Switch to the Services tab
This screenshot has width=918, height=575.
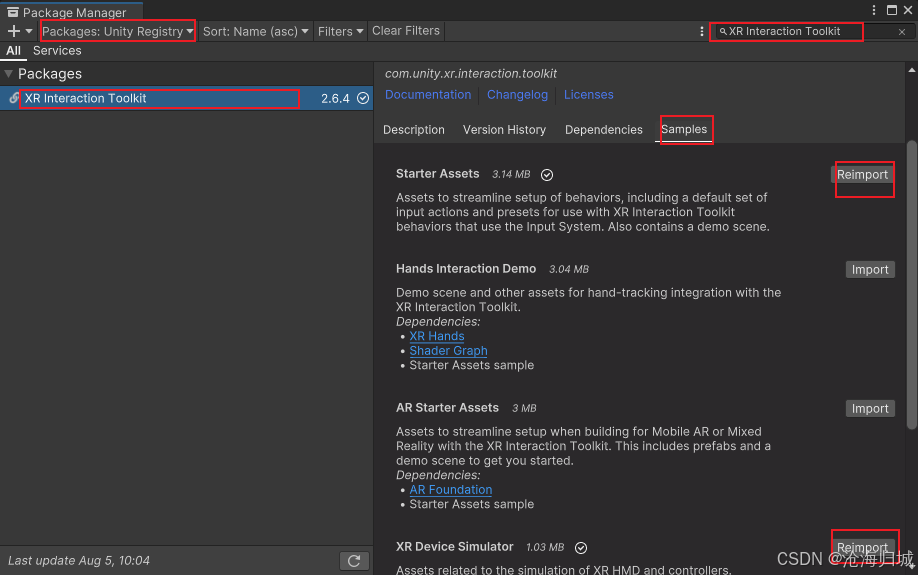click(x=57, y=51)
